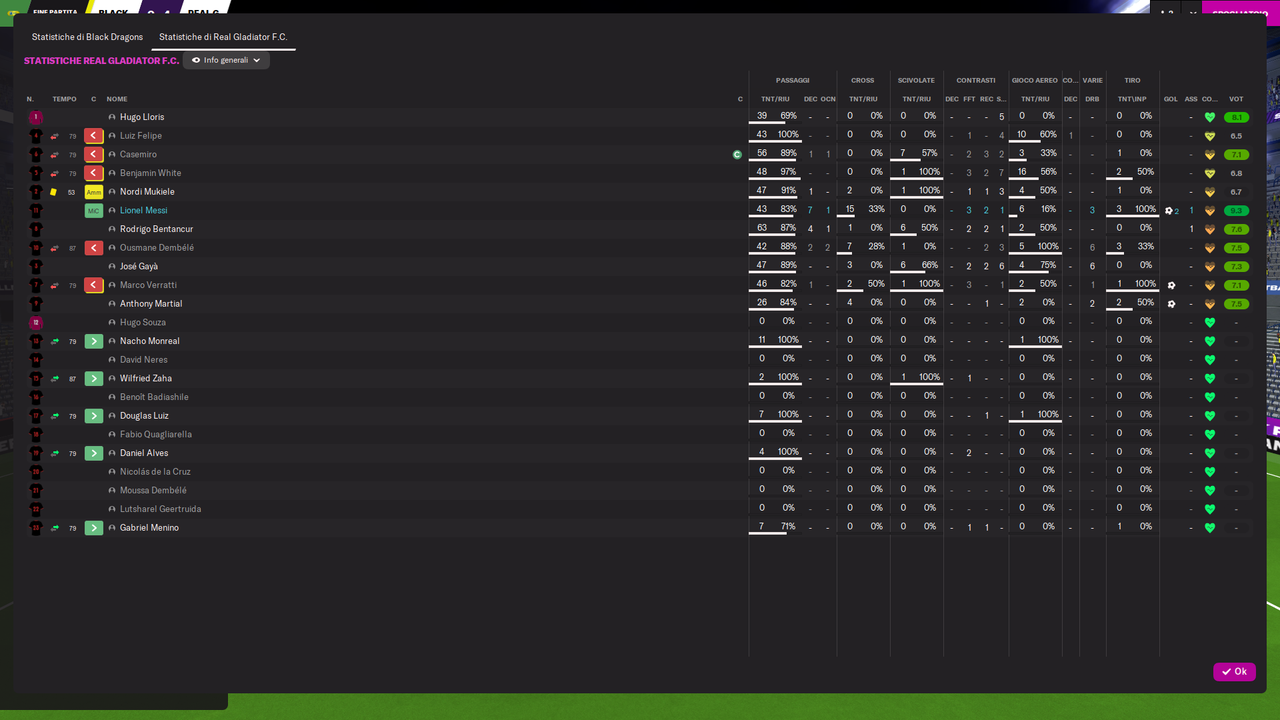Click the GIOCO AEREO group header
The width and height of the screenshot is (1280, 720).
click(x=1034, y=80)
